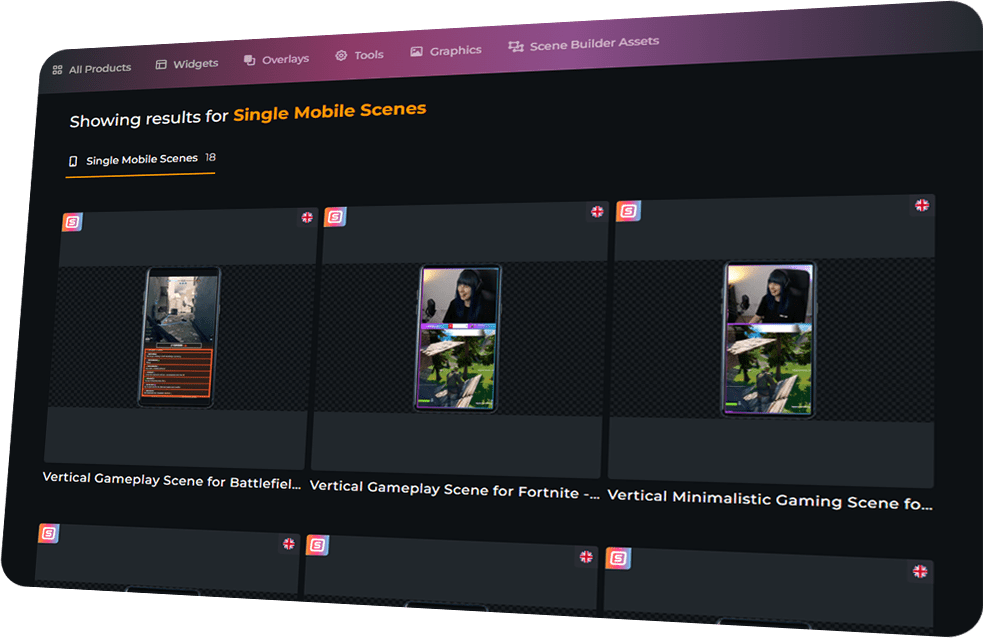Switch to the Widgets category
The width and height of the screenshot is (983, 638).
[195, 63]
